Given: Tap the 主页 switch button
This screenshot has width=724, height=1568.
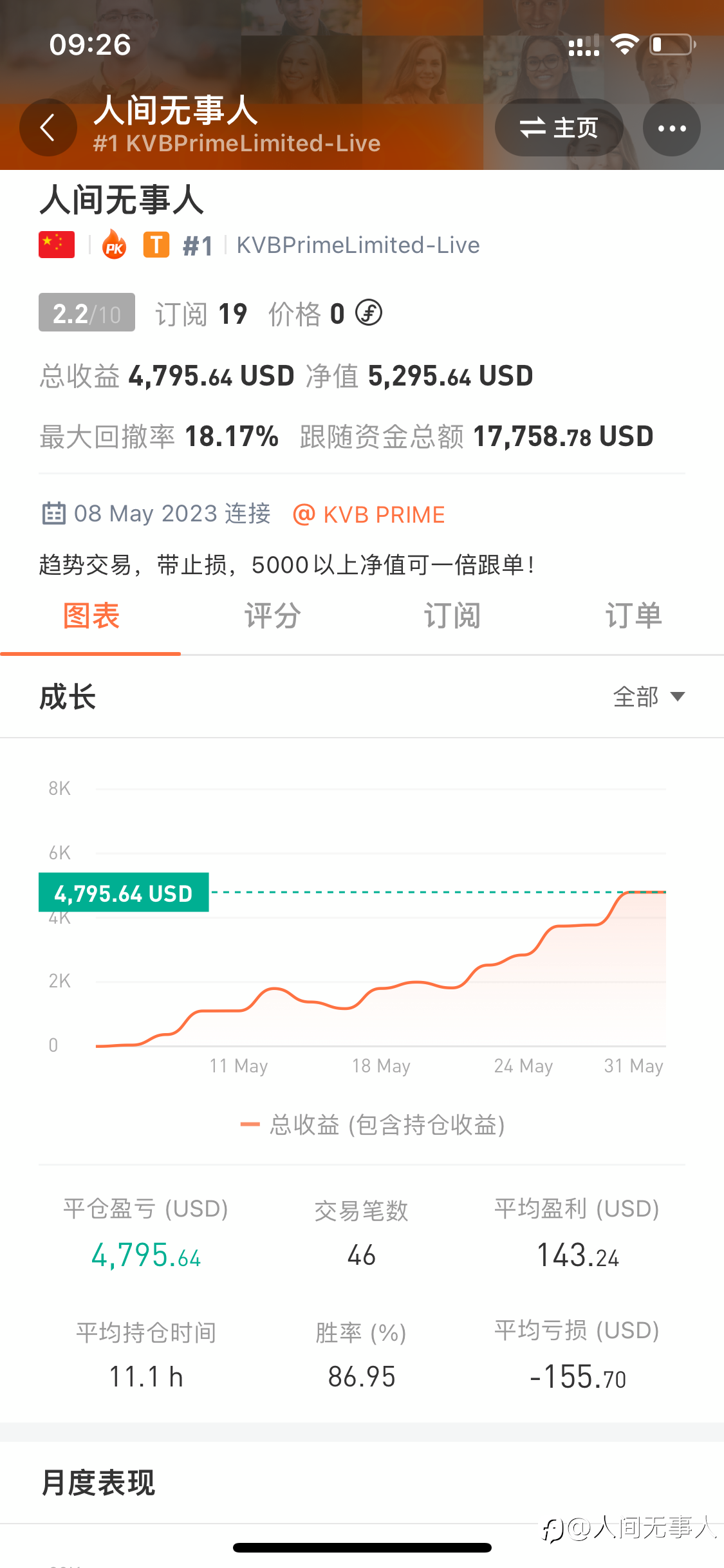Looking at the screenshot, I should (x=559, y=127).
